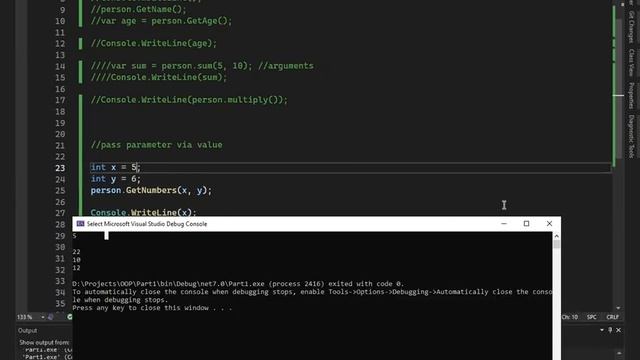Click the console output value 22

point(76,252)
